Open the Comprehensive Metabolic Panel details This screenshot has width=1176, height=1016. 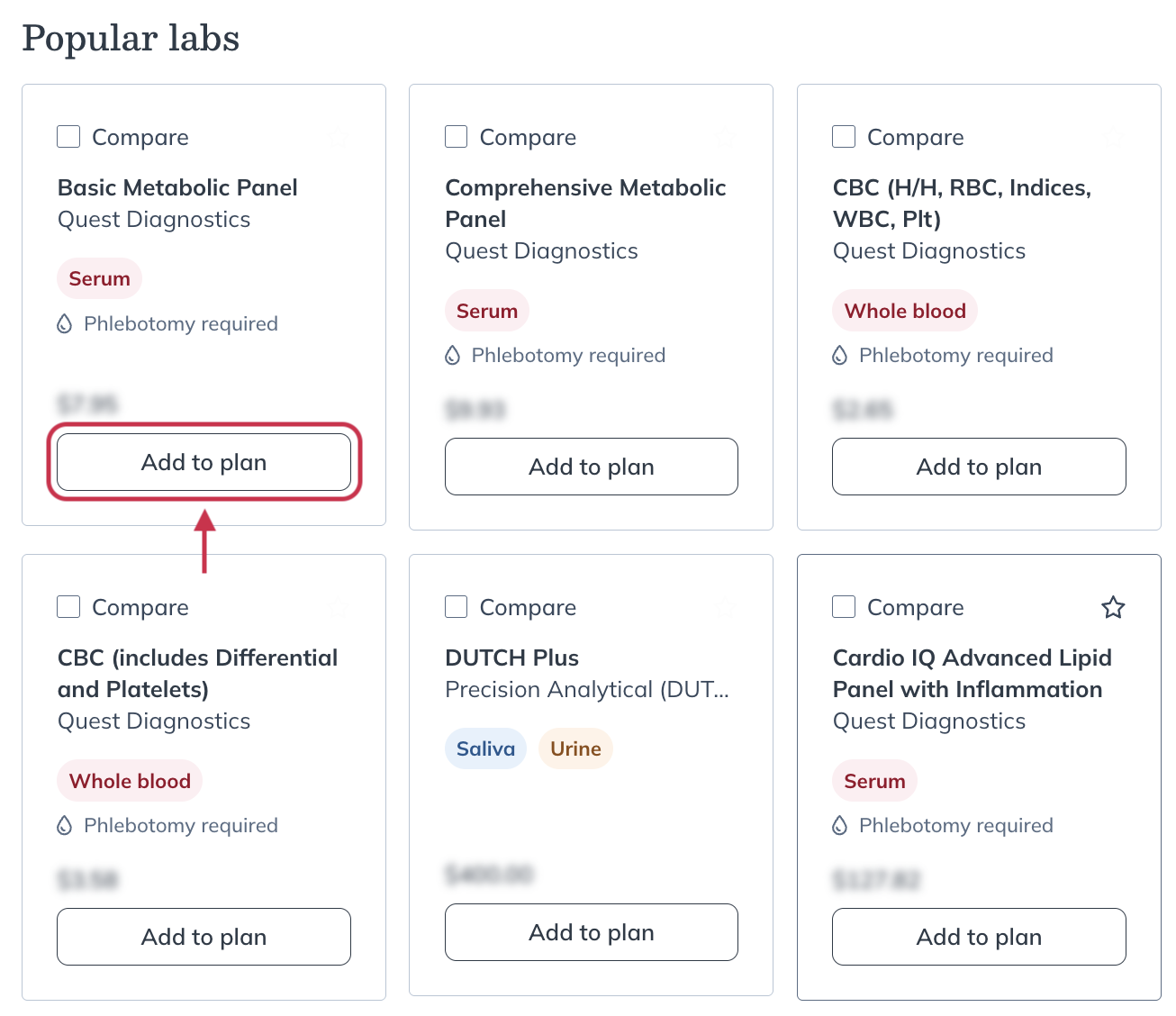[585, 203]
